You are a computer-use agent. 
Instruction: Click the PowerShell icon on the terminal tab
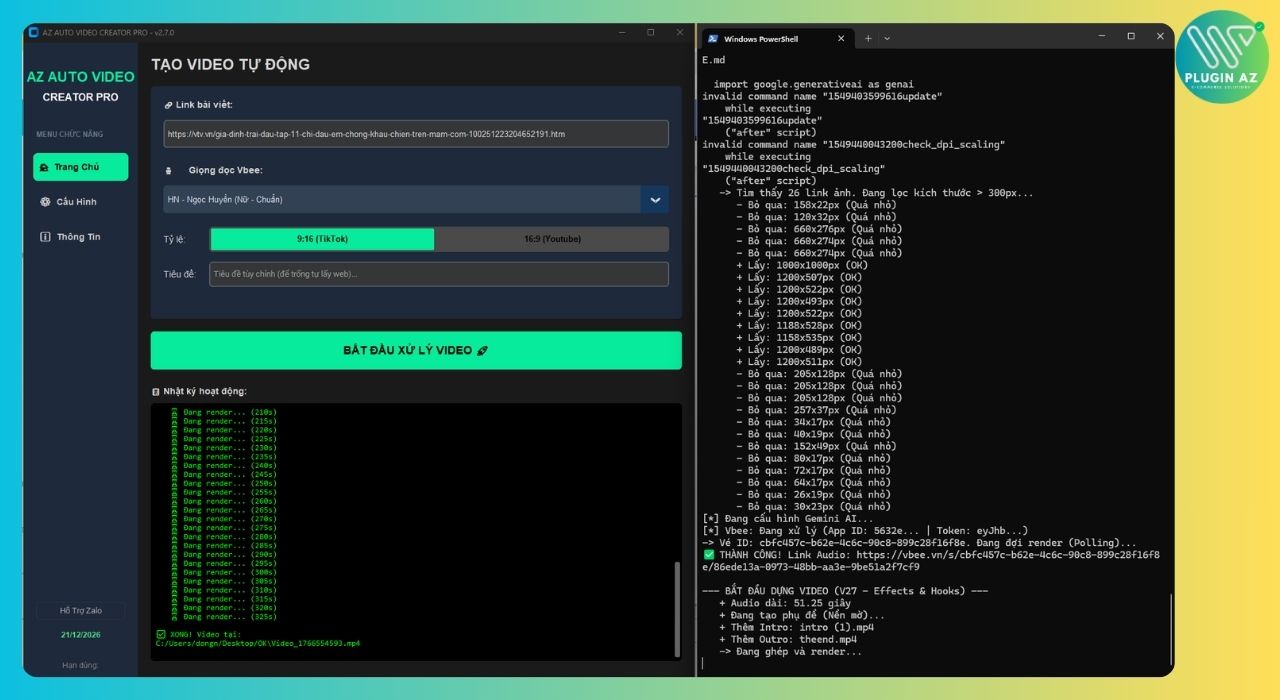pos(713,38)
